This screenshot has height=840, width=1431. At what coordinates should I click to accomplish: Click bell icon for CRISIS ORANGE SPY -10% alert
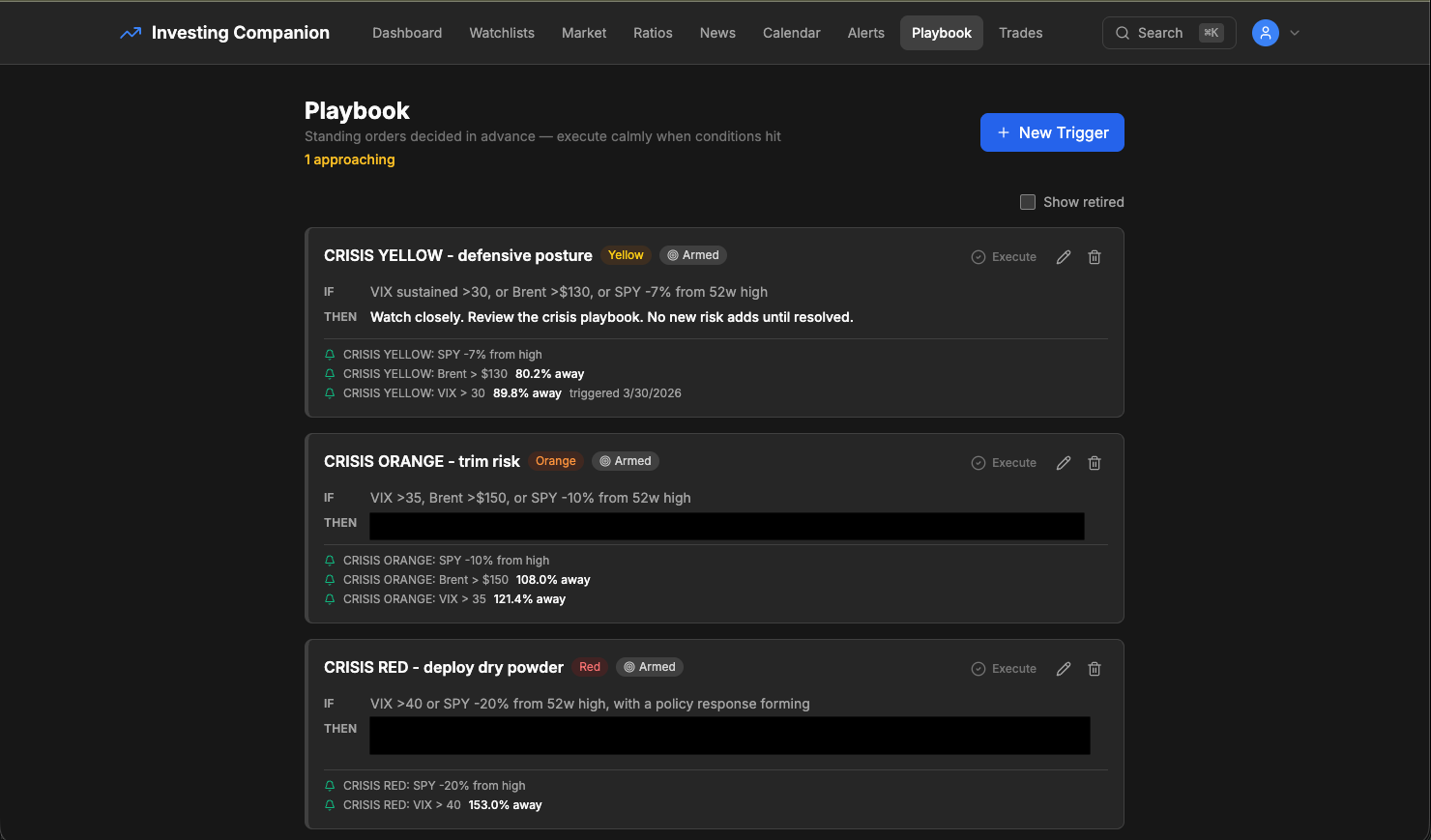tap(330, 561)
